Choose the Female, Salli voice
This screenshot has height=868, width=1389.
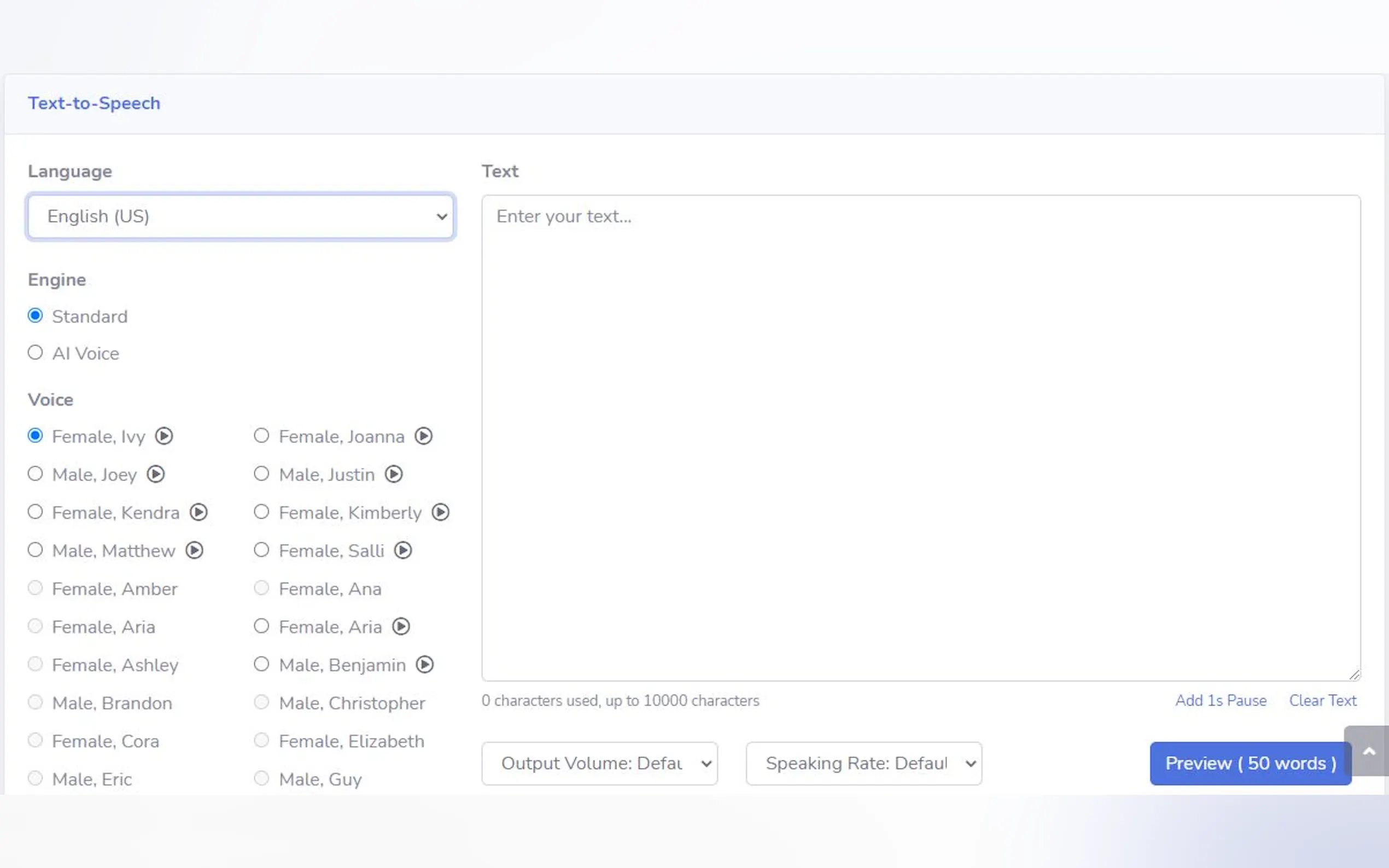(262, 550)
